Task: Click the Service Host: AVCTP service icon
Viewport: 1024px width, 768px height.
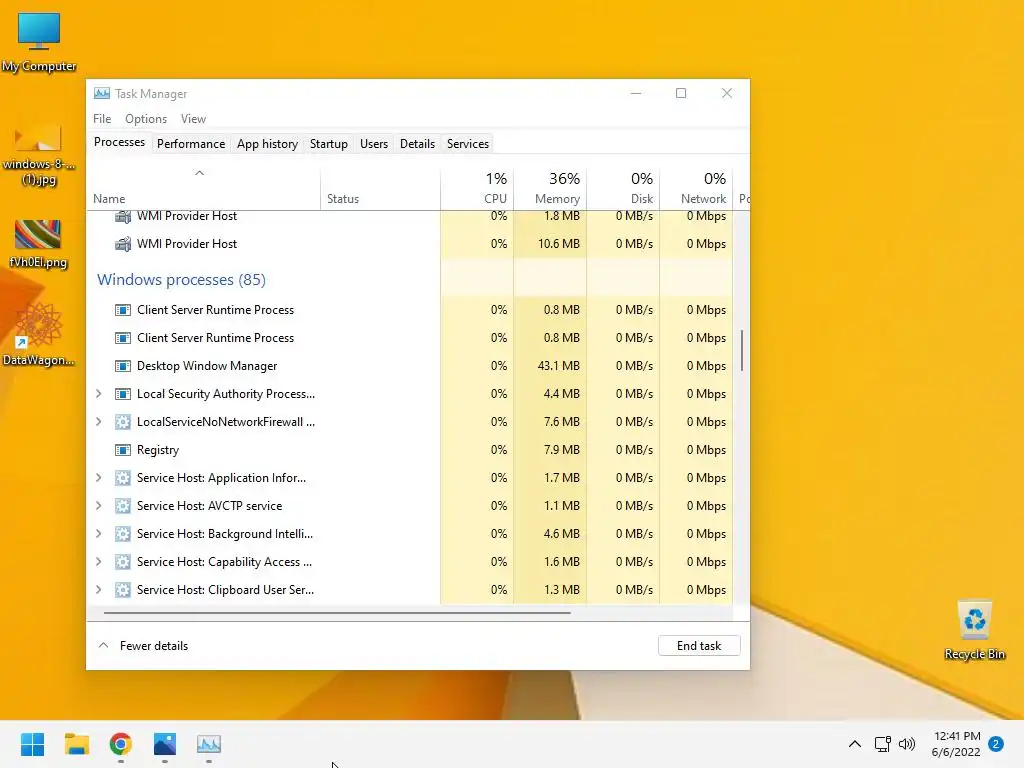Action: coord(123,506)
